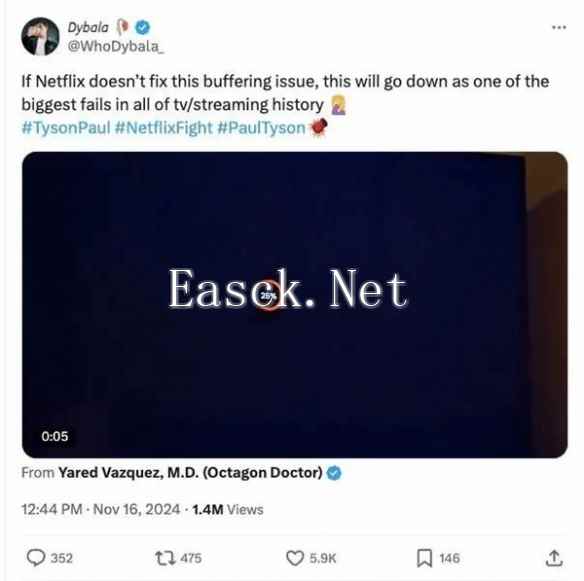Open the #TysonPaul hashtag
This screenshot has height=581, width=584.
(66, 128)
